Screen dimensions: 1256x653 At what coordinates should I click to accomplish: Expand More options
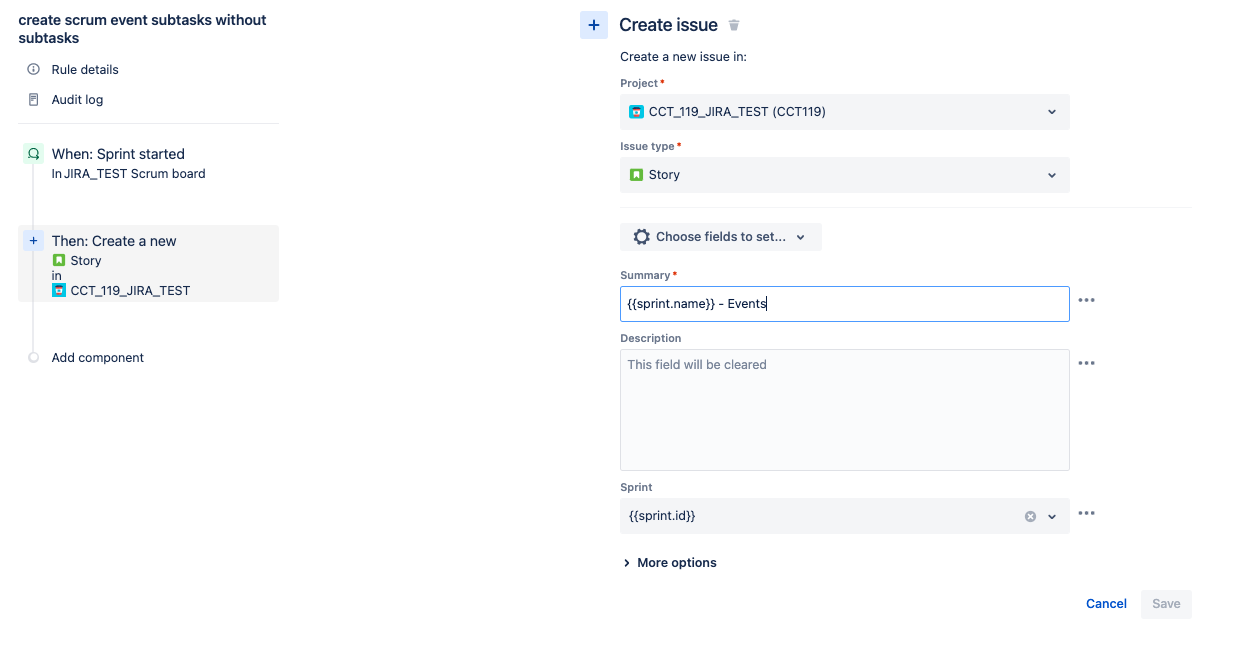click(670, 562)
